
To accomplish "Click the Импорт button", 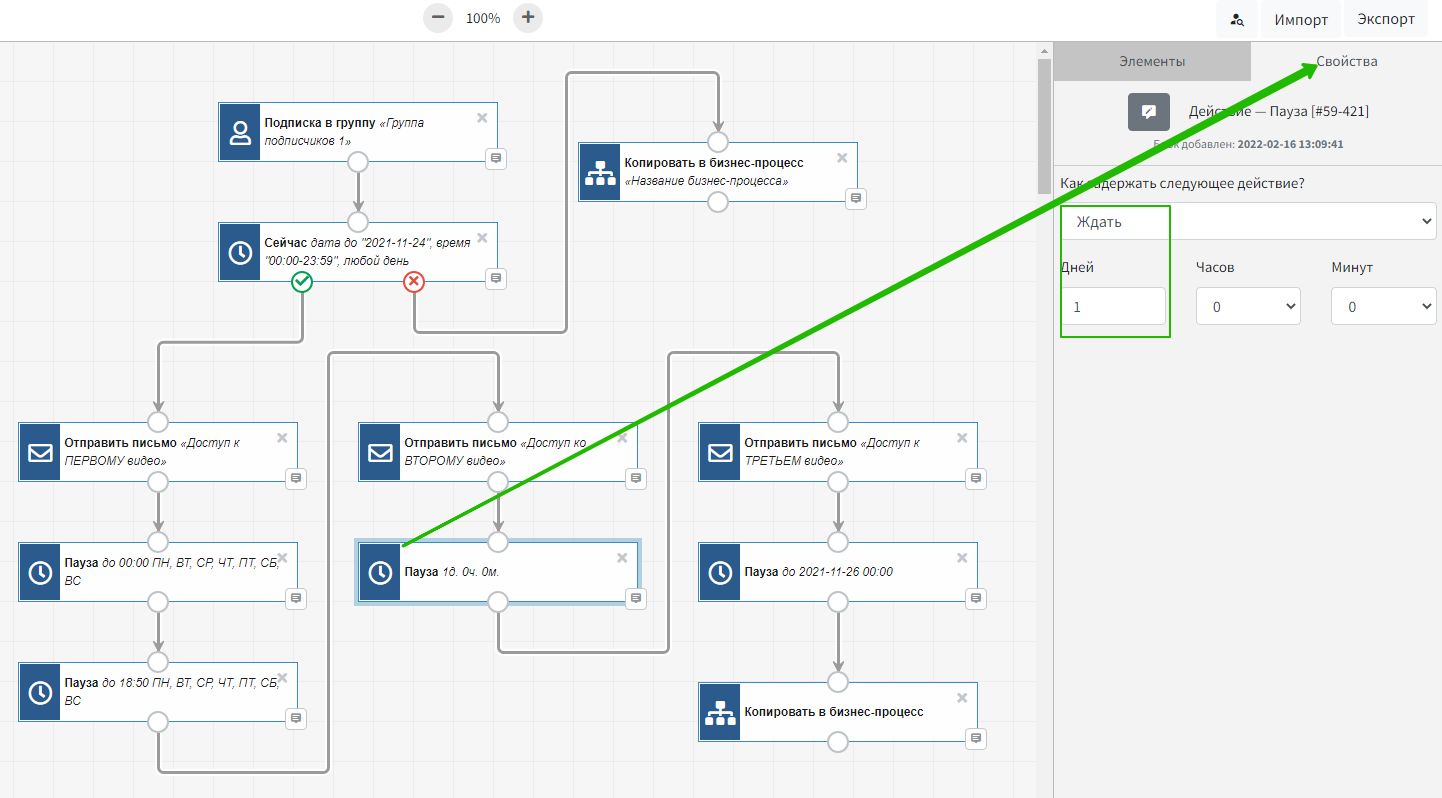I will 1301,20.
